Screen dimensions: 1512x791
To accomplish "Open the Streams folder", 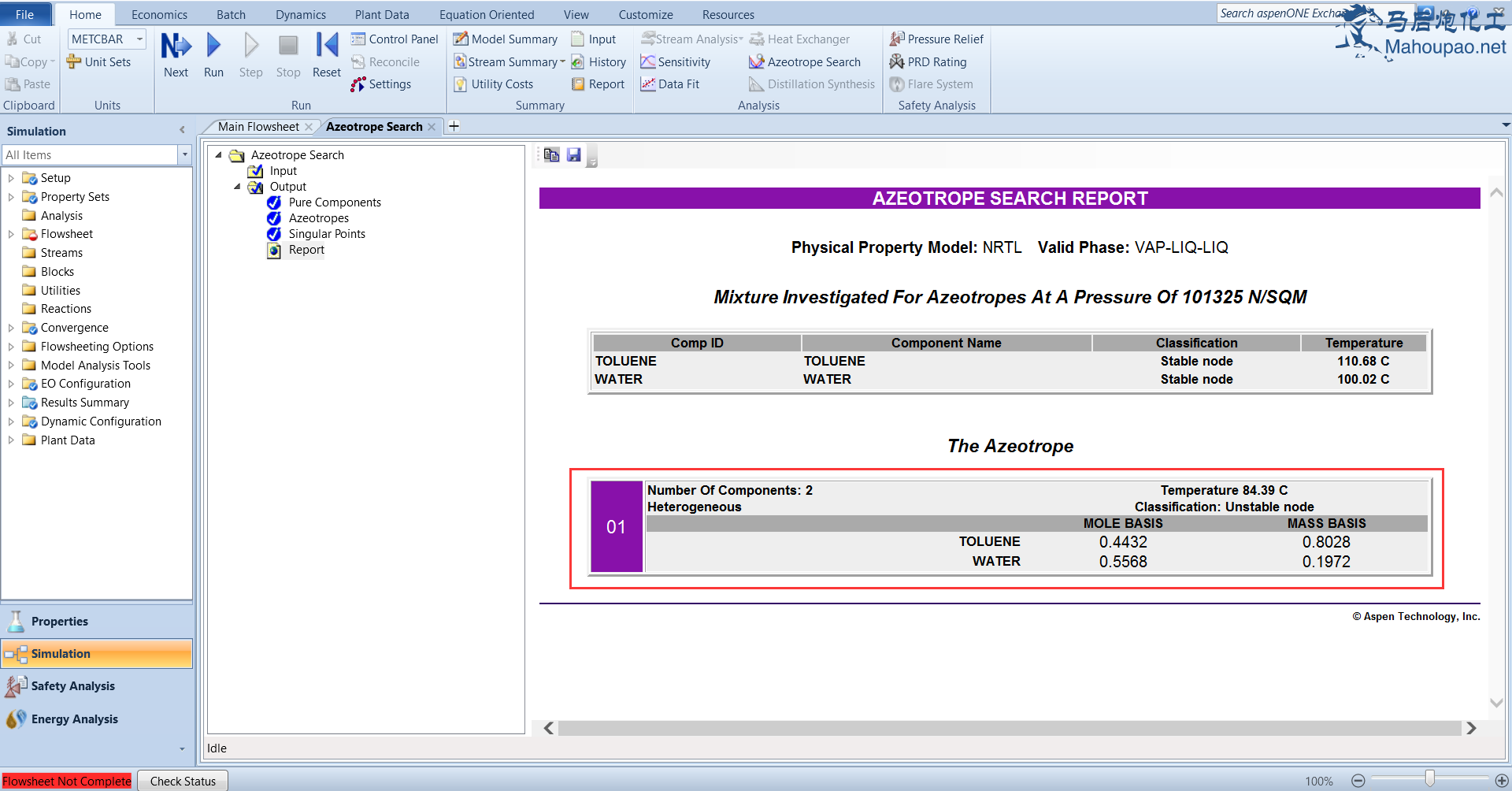I will (x=61, y=253).
